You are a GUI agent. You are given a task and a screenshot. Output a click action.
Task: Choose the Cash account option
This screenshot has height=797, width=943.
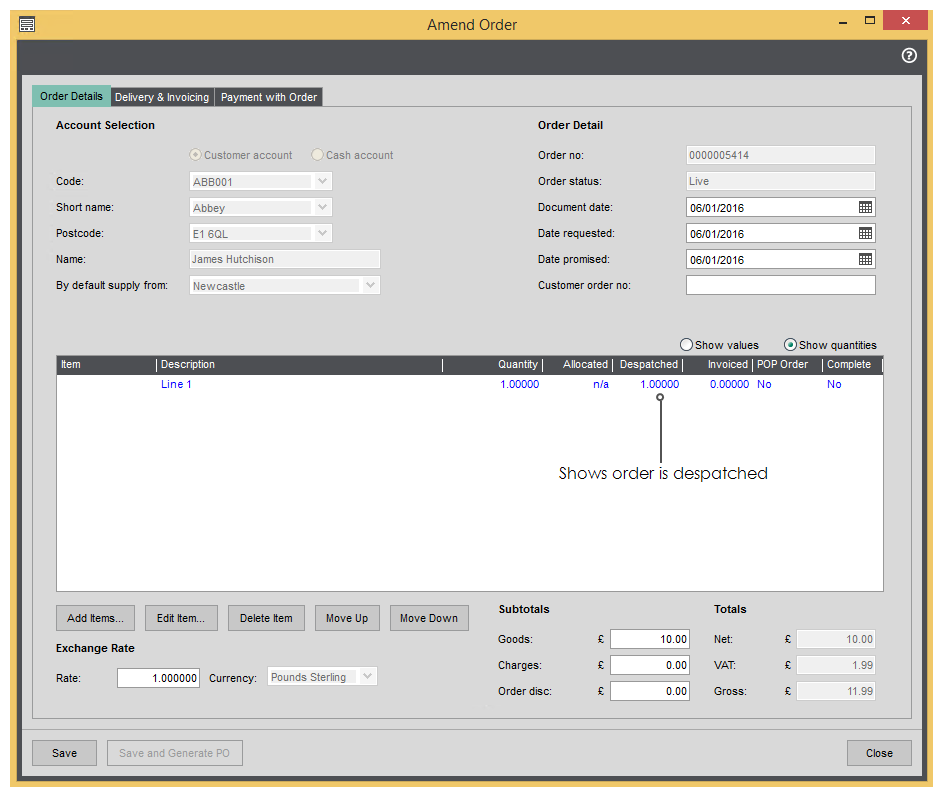(318, 155)
